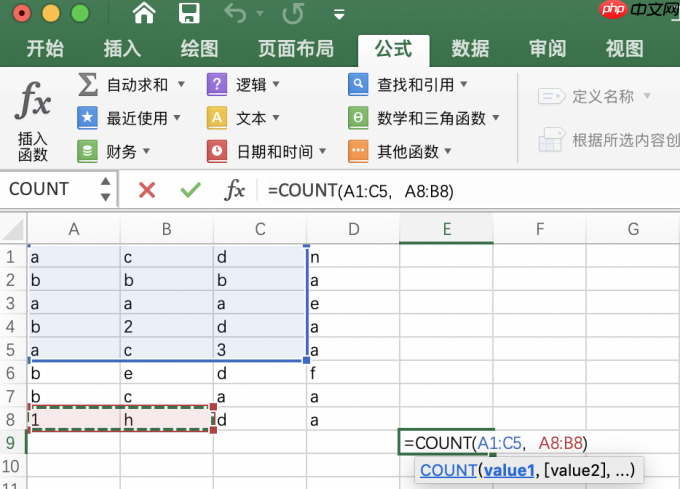Click cell E9 with the COUNT formula

pos(447,443)
